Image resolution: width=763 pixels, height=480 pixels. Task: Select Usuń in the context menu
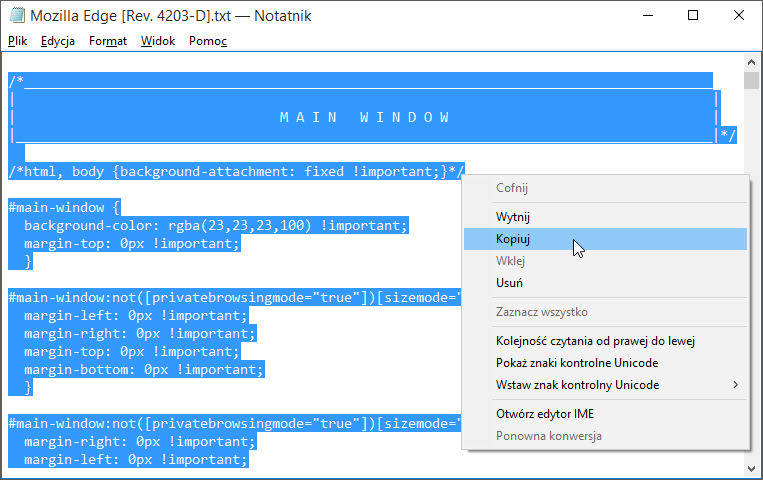pyautogui.click(x=605, y=283)
